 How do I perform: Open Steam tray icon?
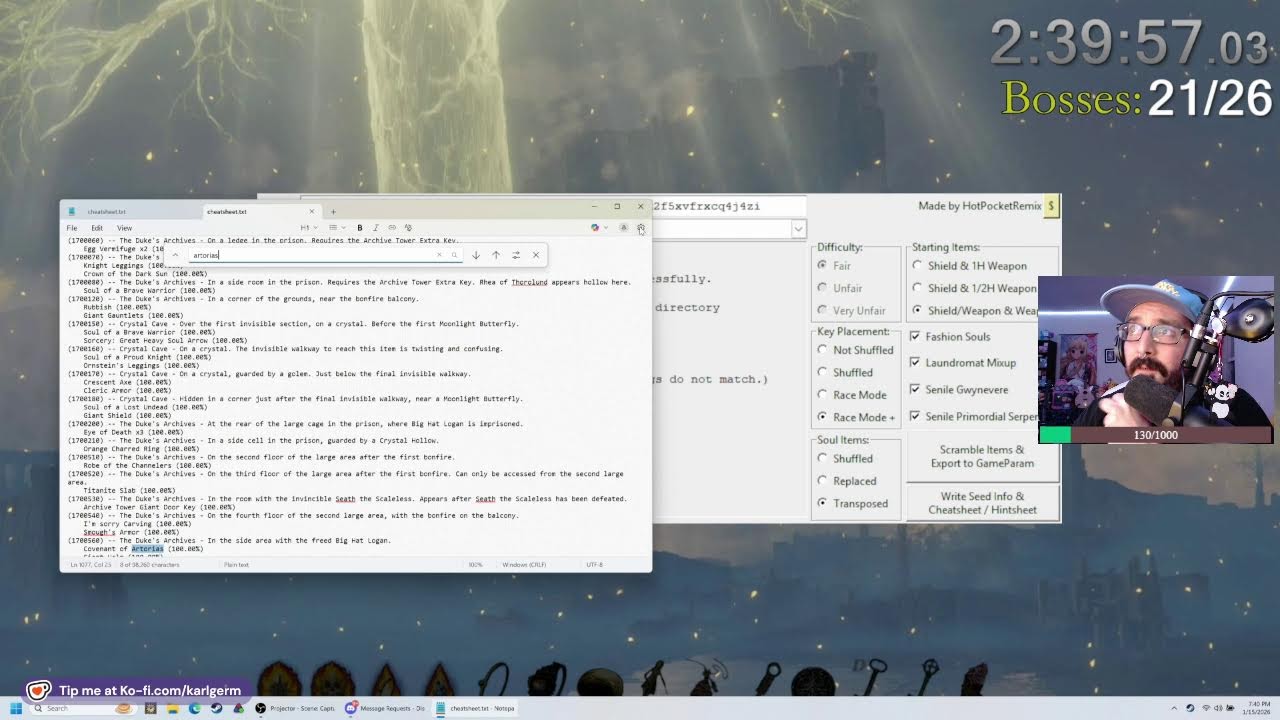point(1190,708)
